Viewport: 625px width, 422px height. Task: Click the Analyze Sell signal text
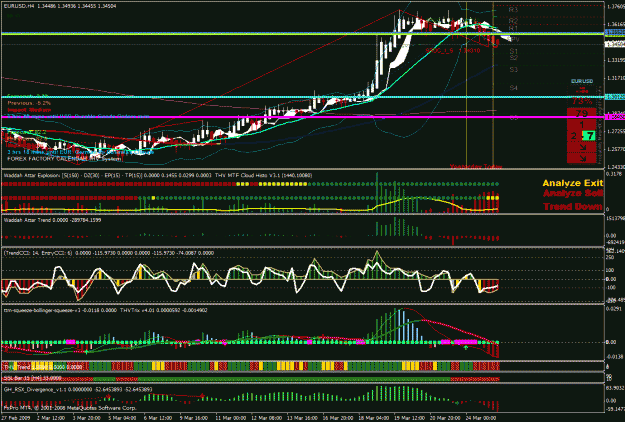(573, 193)
